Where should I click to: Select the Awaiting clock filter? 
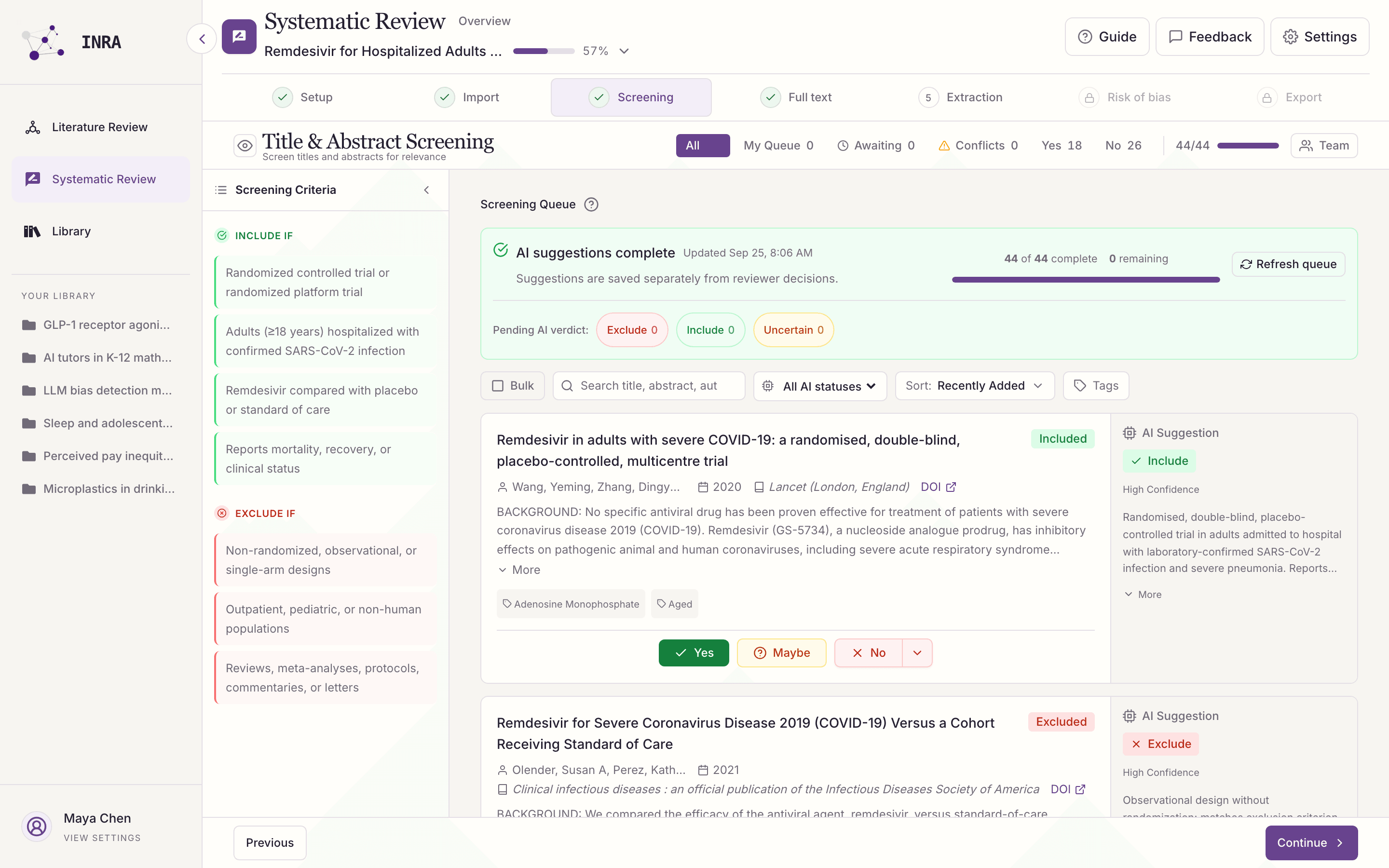point(876,146)
